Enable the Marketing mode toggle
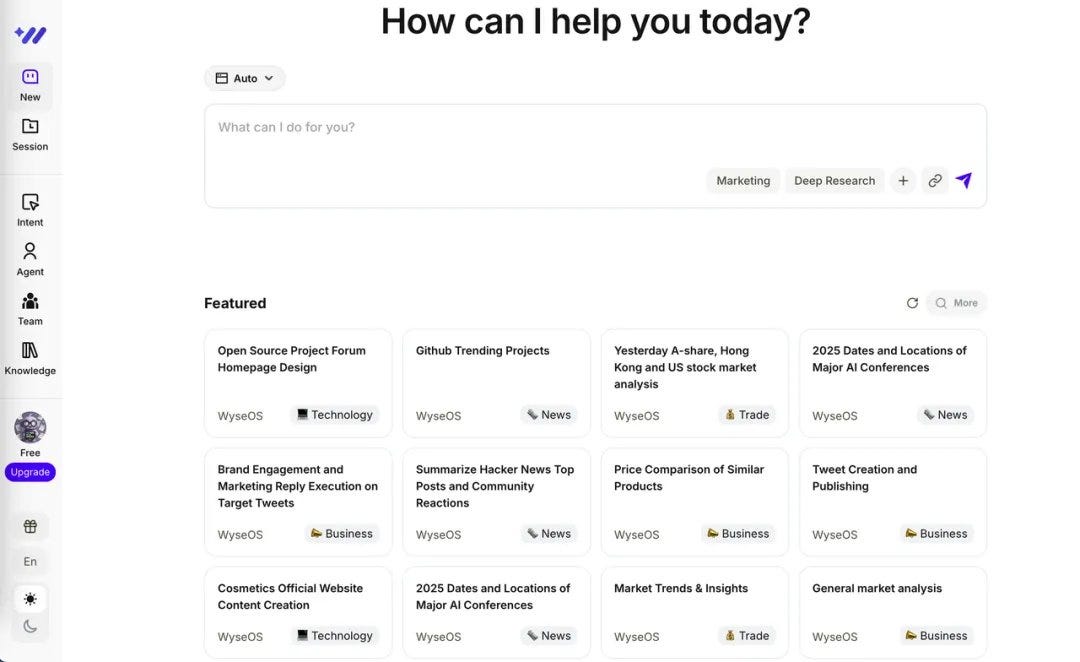Image resolution: width=1080 pixels, height=662 pixels. pos(743,180)
